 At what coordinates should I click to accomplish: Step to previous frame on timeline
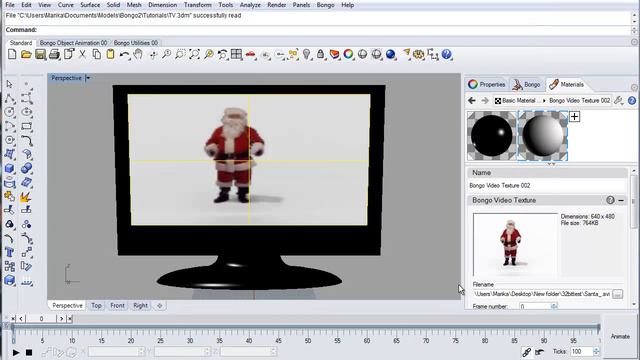tap(21, 318)
